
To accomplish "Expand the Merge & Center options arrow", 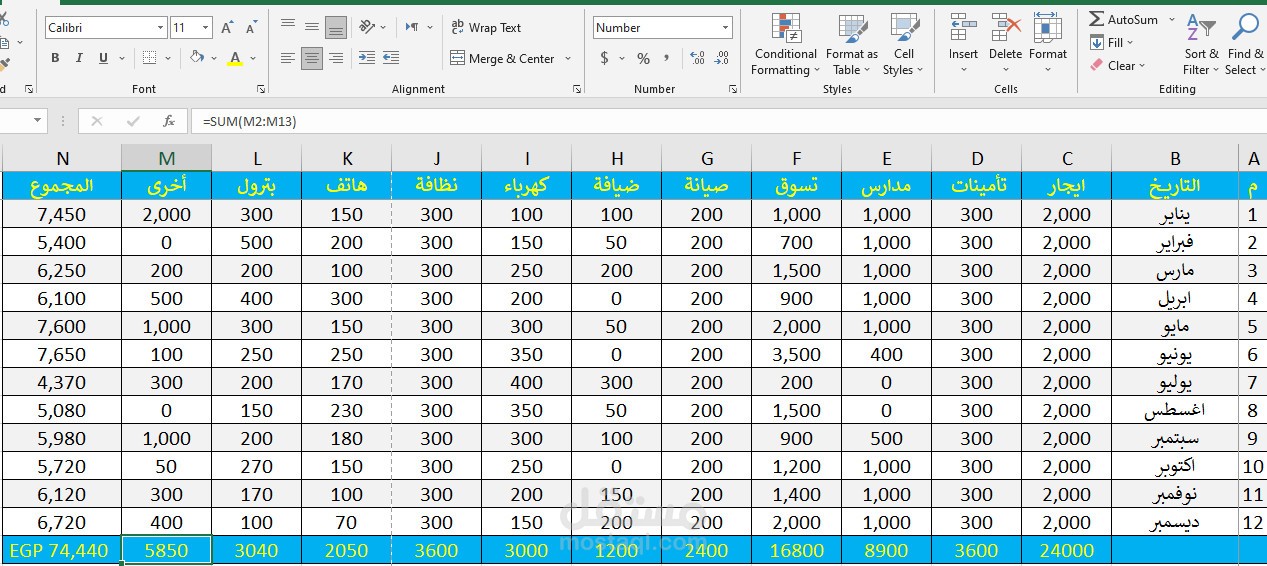I will click(568, 59).
